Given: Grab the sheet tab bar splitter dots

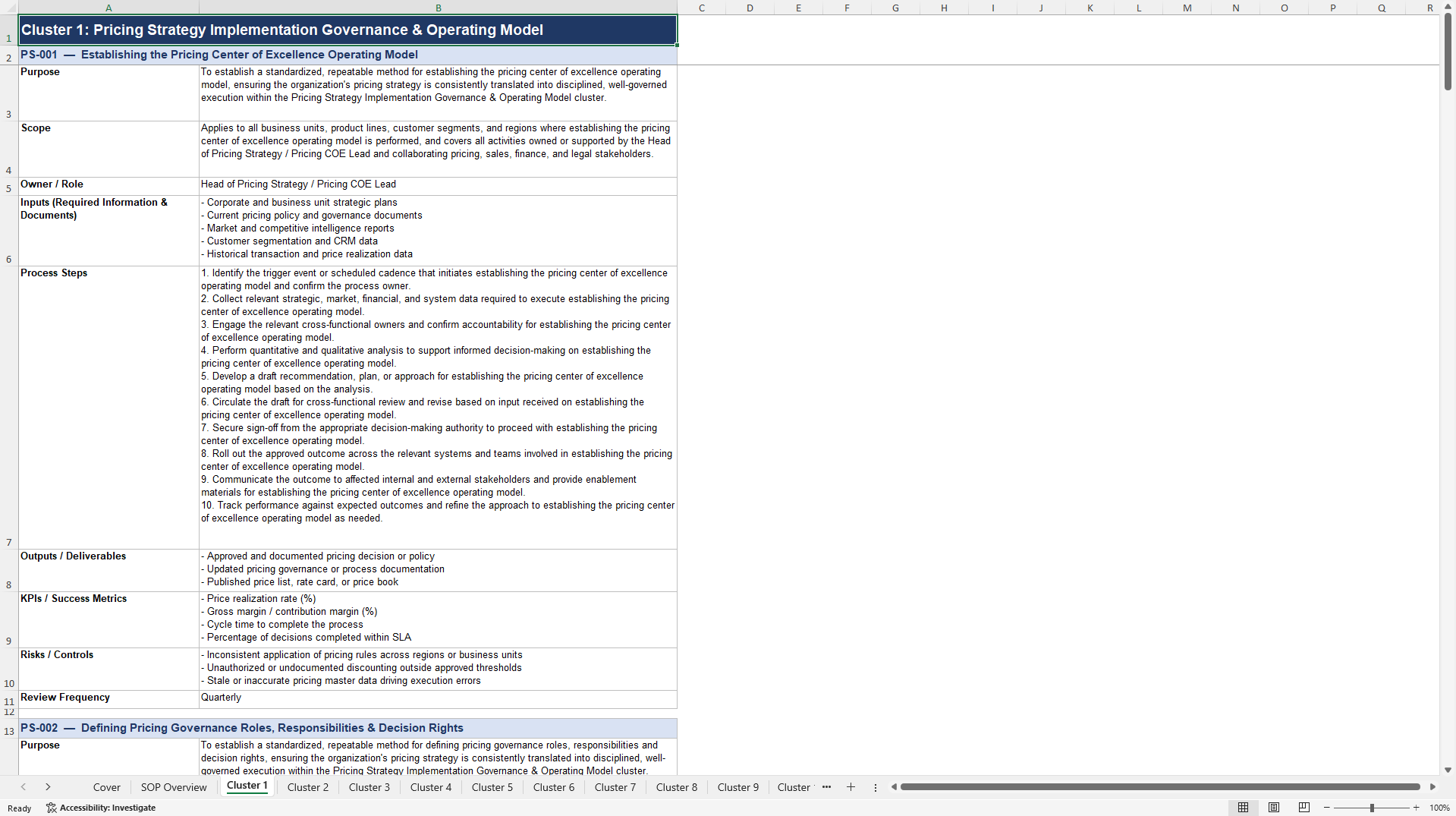Looking at the screenshot, I should click(875, 787).
